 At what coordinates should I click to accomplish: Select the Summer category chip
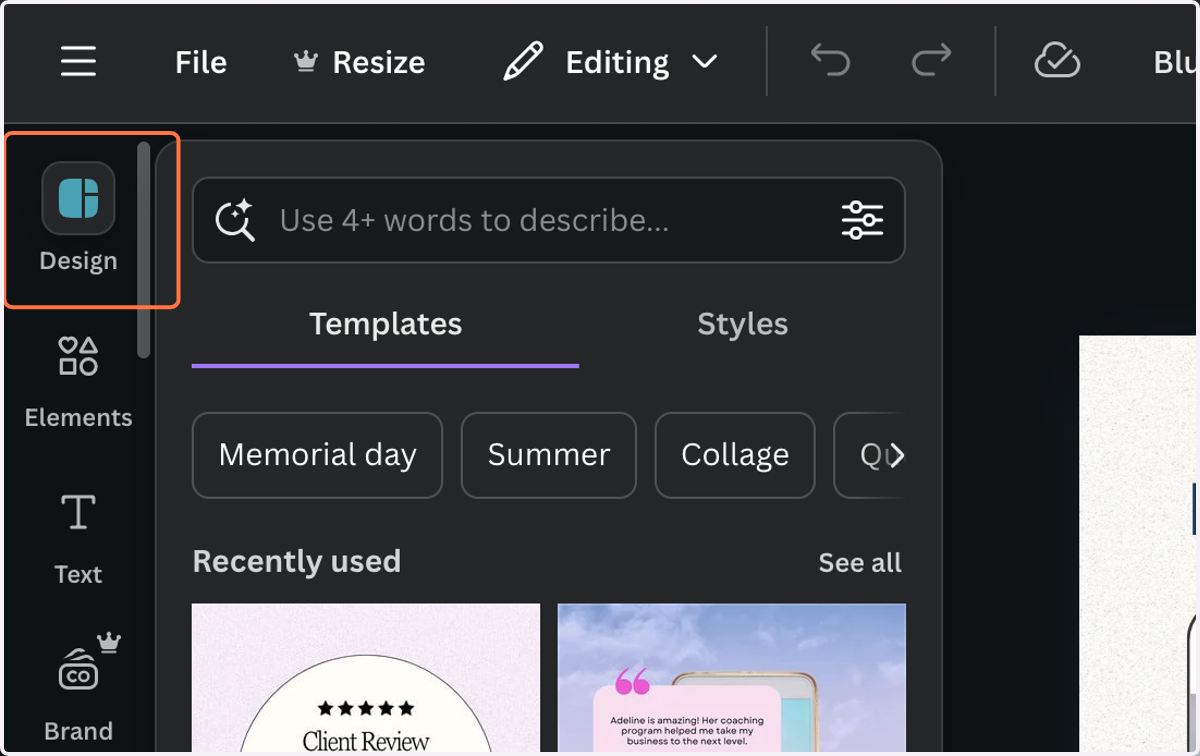click(548, 455)
